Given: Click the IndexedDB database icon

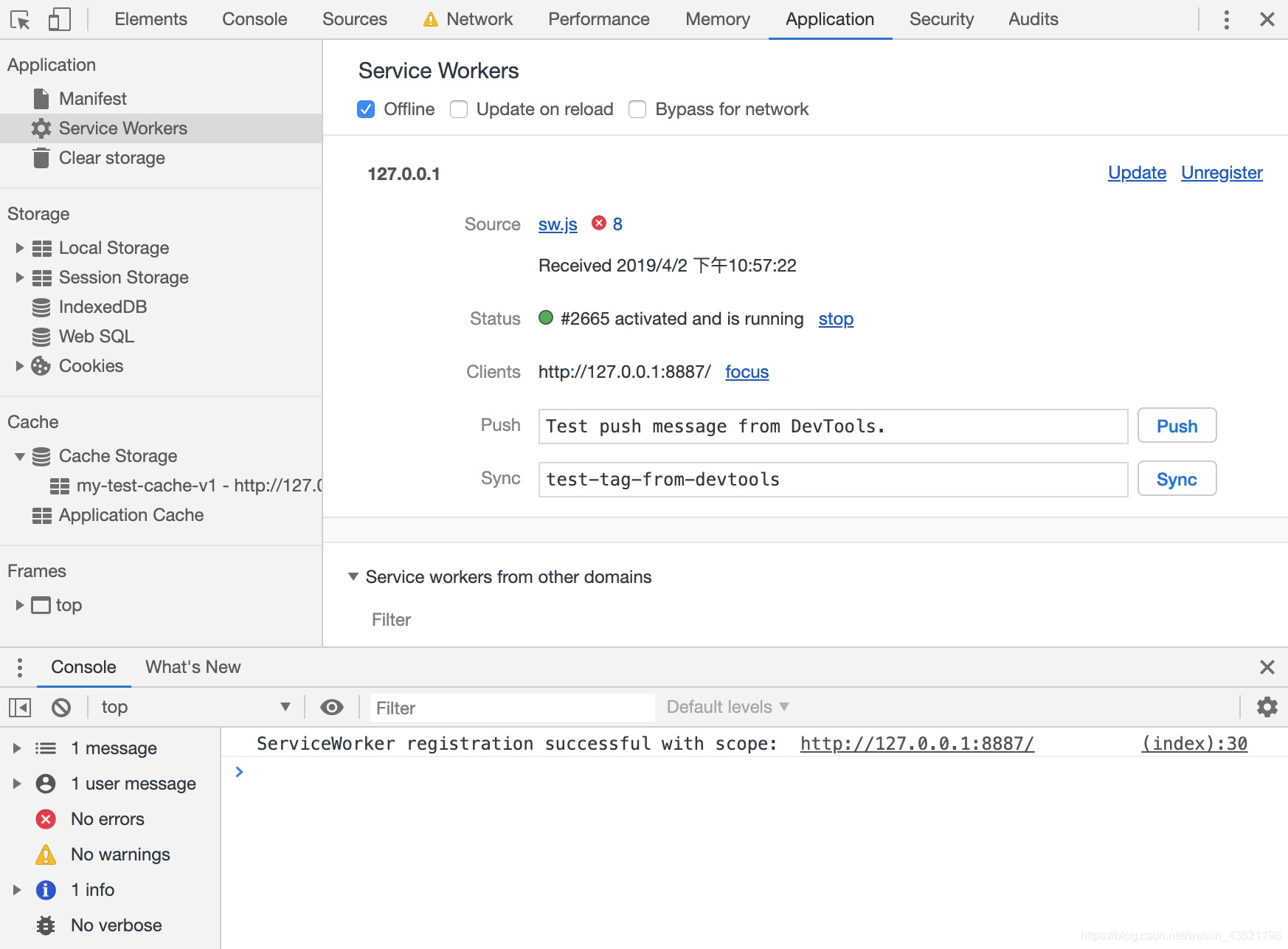Looking at the screenshot, I should (x=41, y=307).
